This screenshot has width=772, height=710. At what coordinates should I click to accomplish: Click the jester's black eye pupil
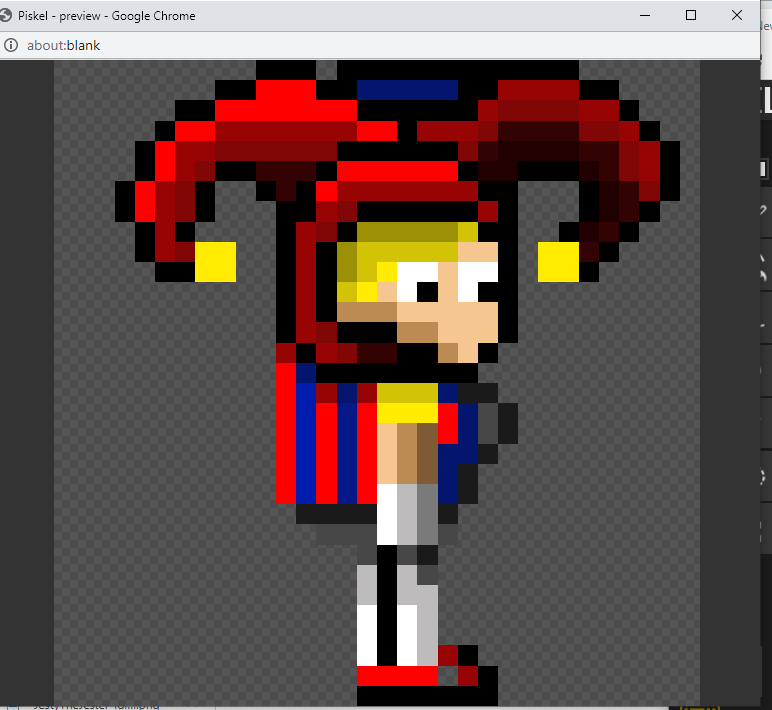[x=427, y=291]
